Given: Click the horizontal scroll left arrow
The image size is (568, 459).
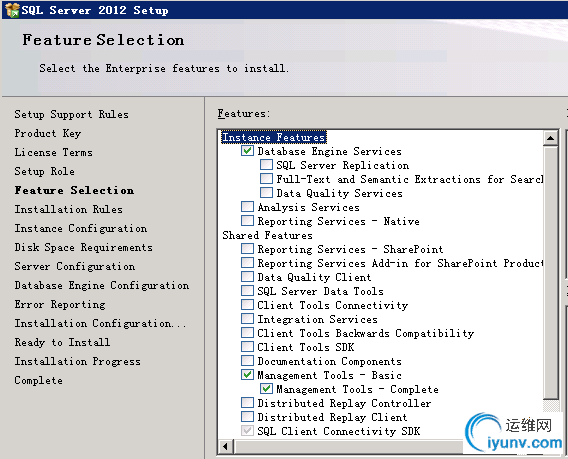Looking at the screenshot, I should pos(225,446).
